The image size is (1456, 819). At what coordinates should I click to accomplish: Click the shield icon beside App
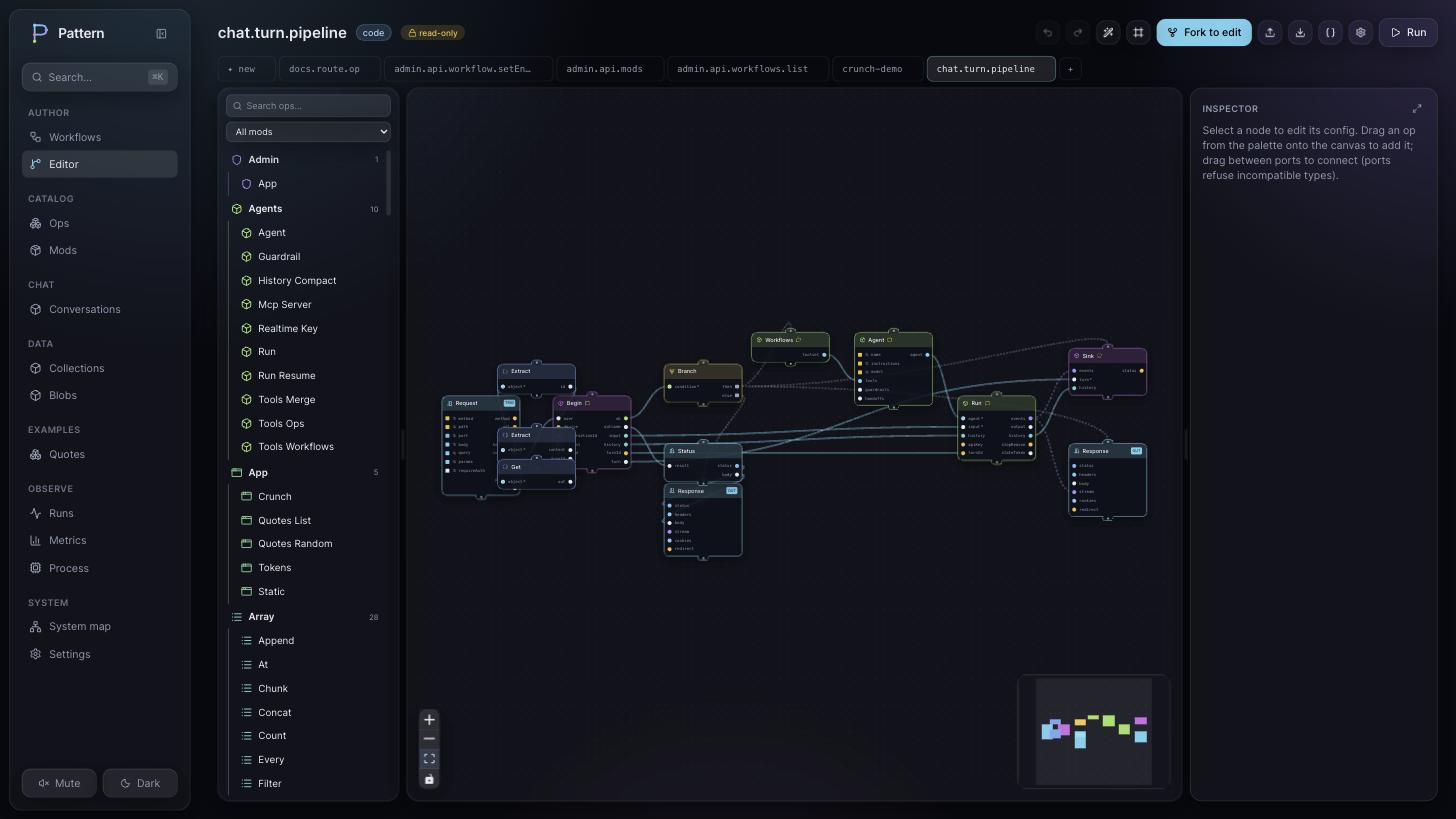[246, 184]
